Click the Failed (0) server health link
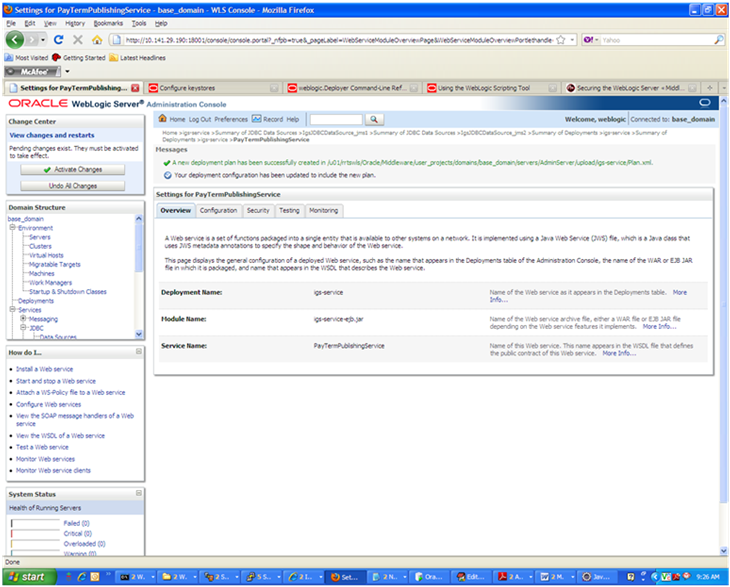Viewport: 730px width, 587px height. [76, 523]
